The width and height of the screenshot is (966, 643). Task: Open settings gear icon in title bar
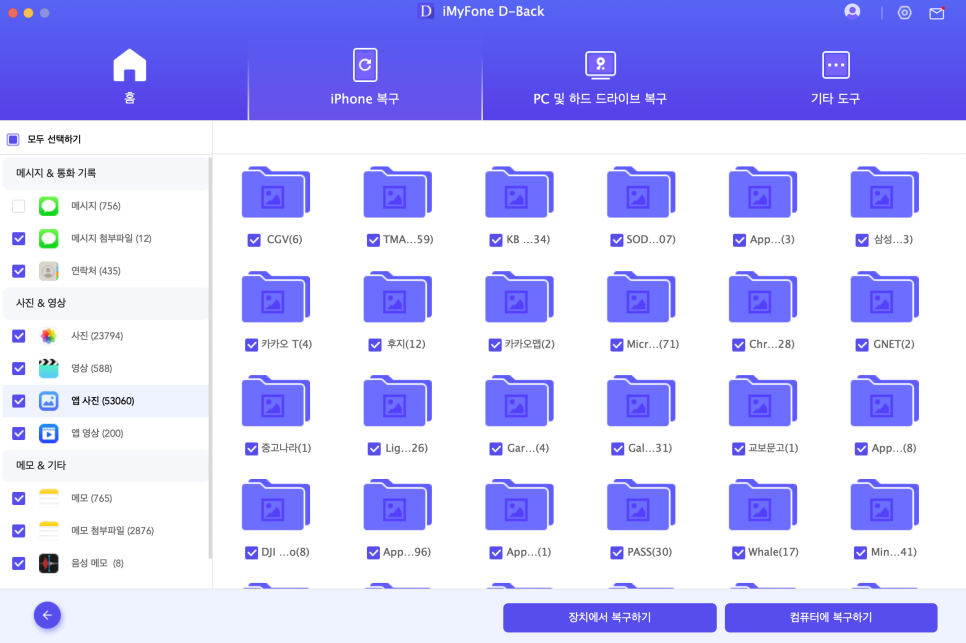tap(904, 13)
